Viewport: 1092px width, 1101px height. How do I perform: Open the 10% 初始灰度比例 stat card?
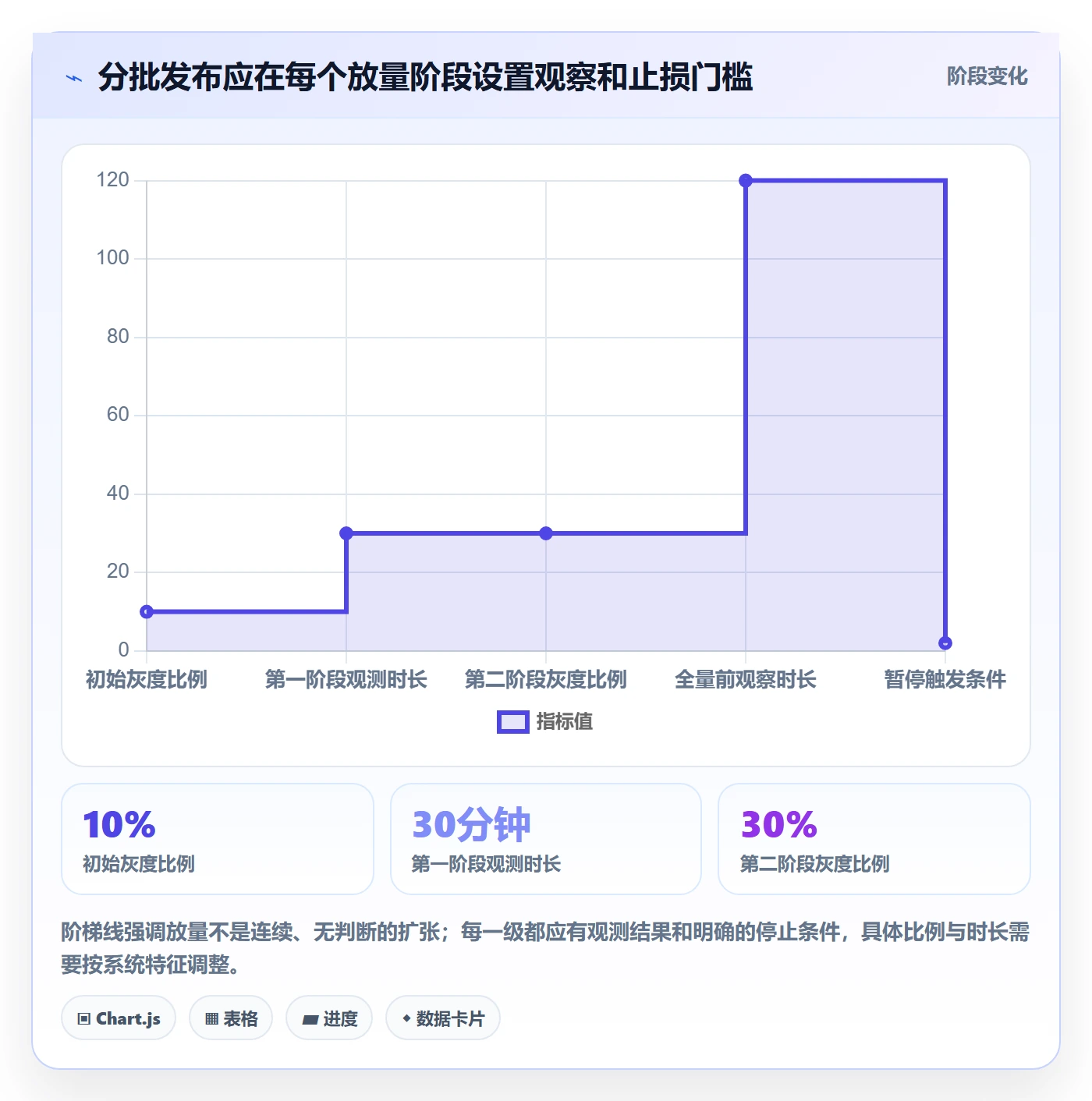tap(218, 839)
